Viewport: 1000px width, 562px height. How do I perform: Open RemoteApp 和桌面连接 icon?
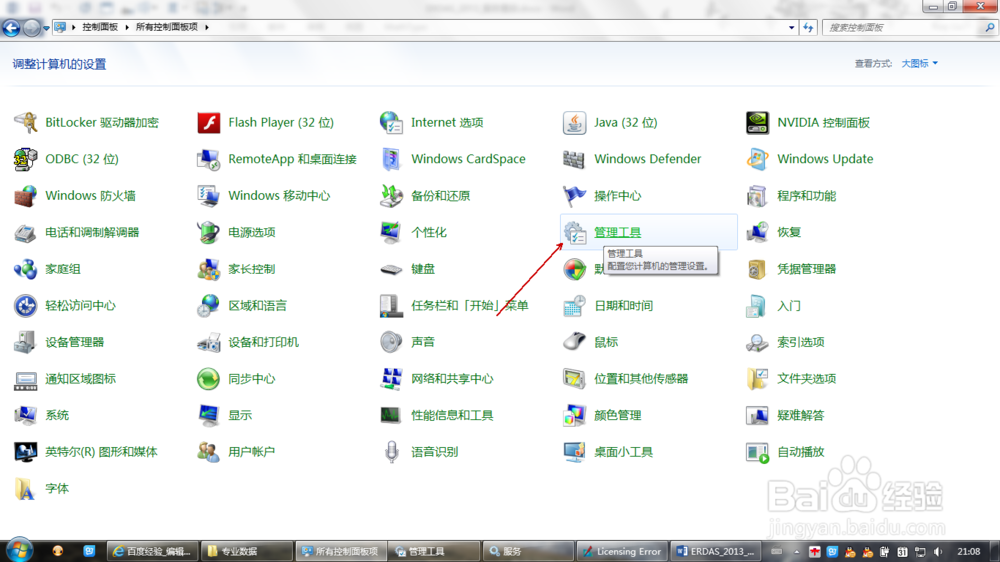point(209,159)
